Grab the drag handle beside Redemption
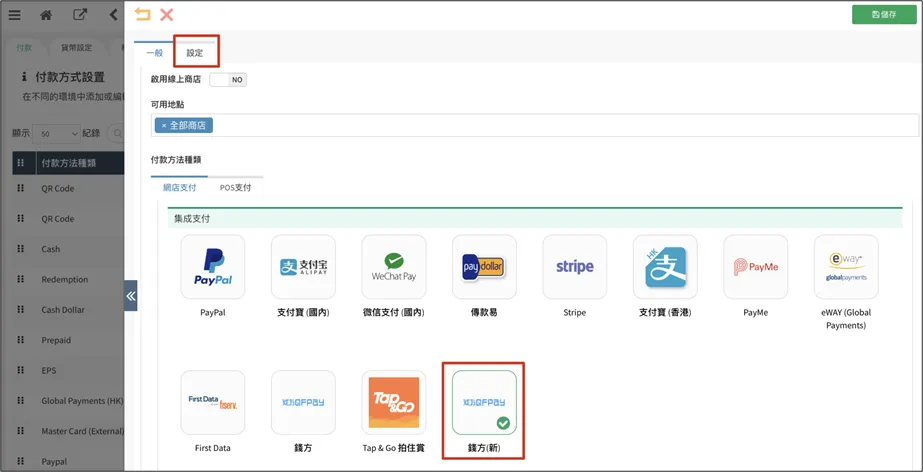Screen dimensions: 923x472 tap(21, 279)
